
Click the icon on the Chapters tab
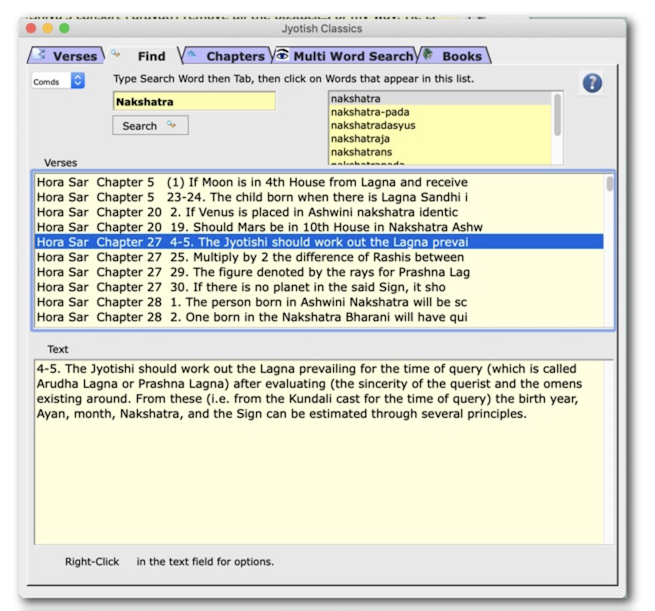point(191,56)
